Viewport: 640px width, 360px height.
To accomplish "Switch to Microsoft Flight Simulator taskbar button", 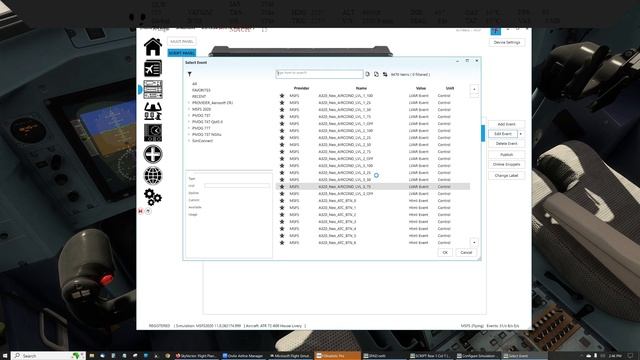I will pos(290,356).
